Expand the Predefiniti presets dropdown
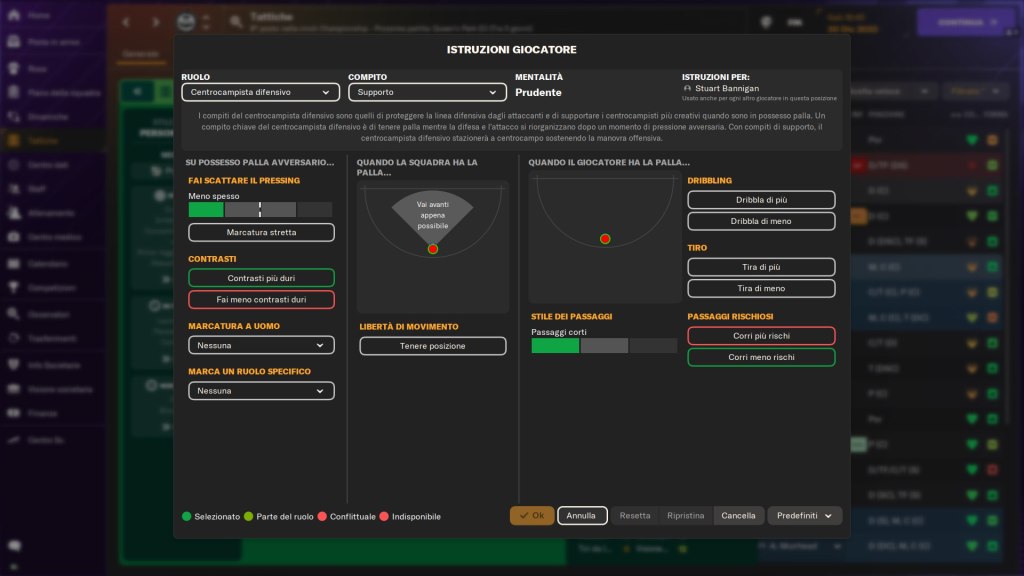1024x576 pixels. (x=804, y=516)
